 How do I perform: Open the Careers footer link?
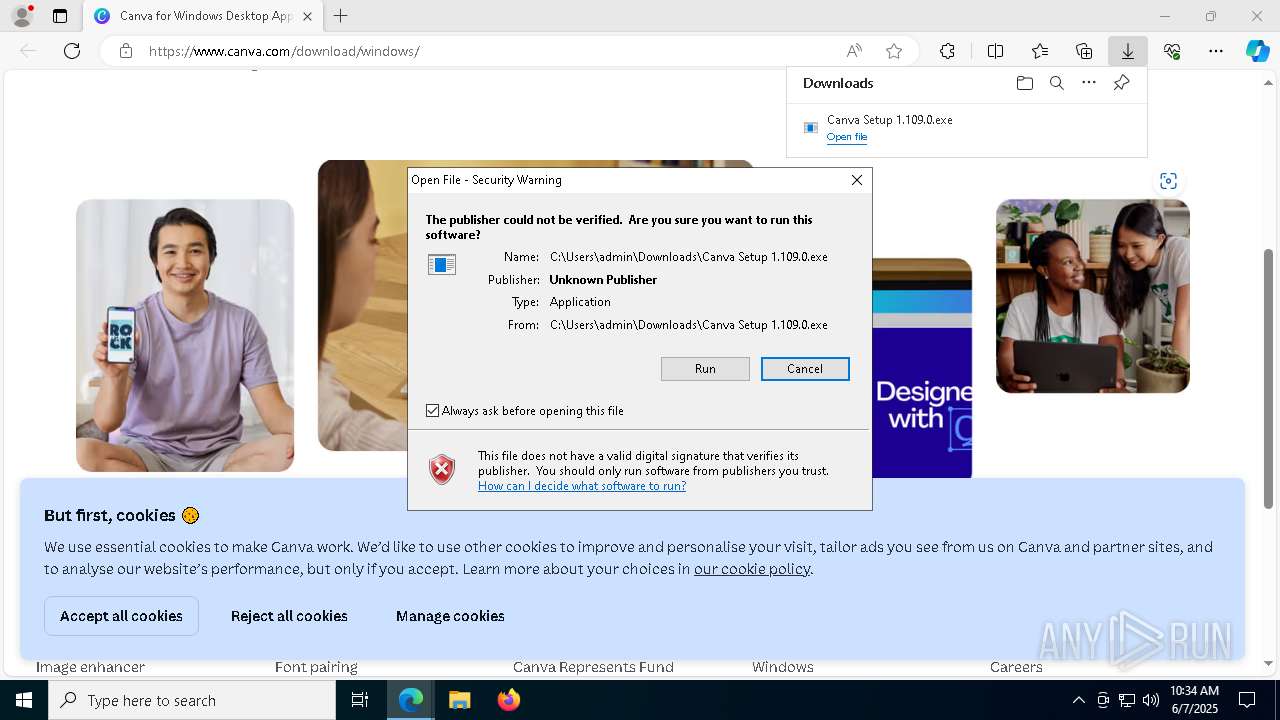1016,667
